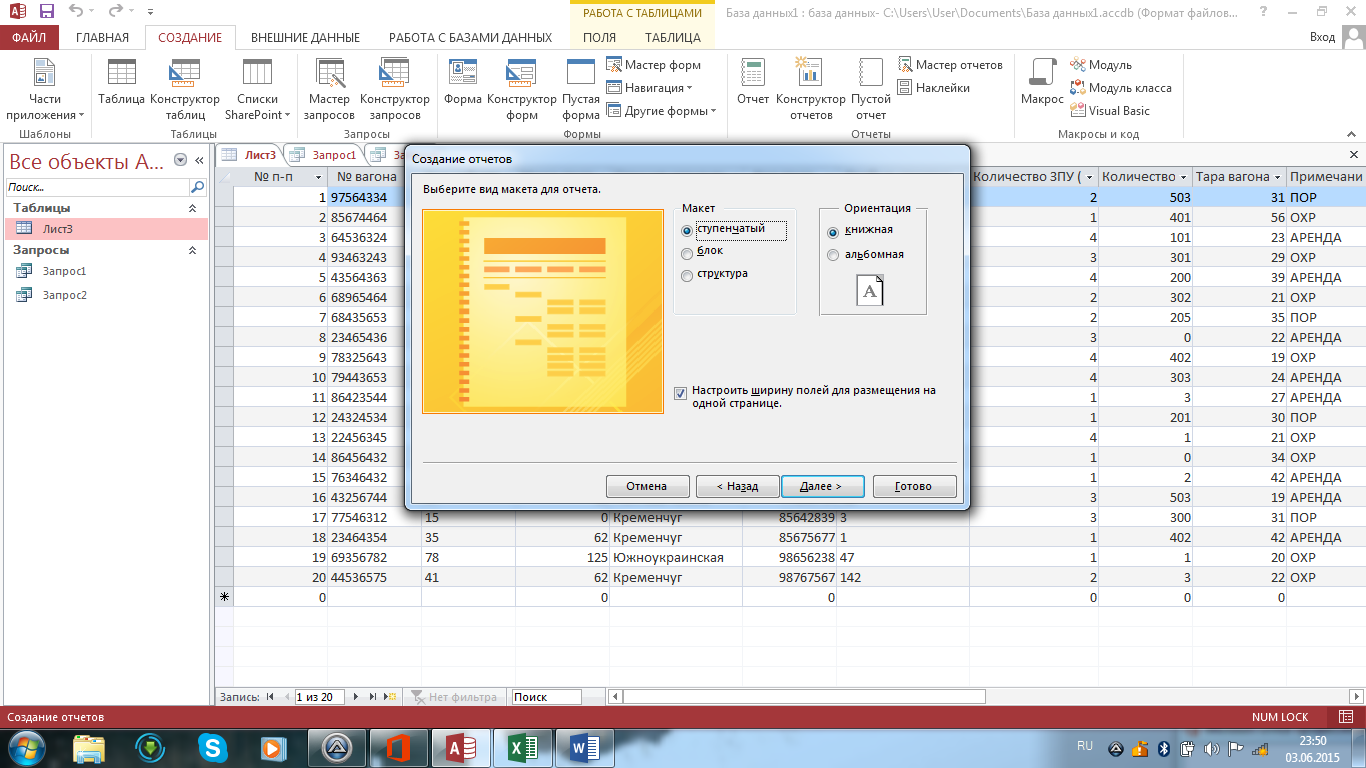
Task: Insert a Модуль класса class module
Action: click(1120, 88)
